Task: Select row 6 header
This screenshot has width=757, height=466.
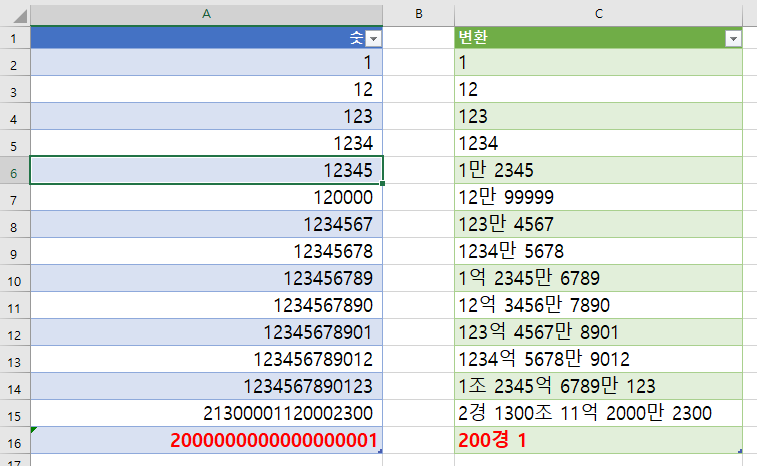Action: click(14, 170)
